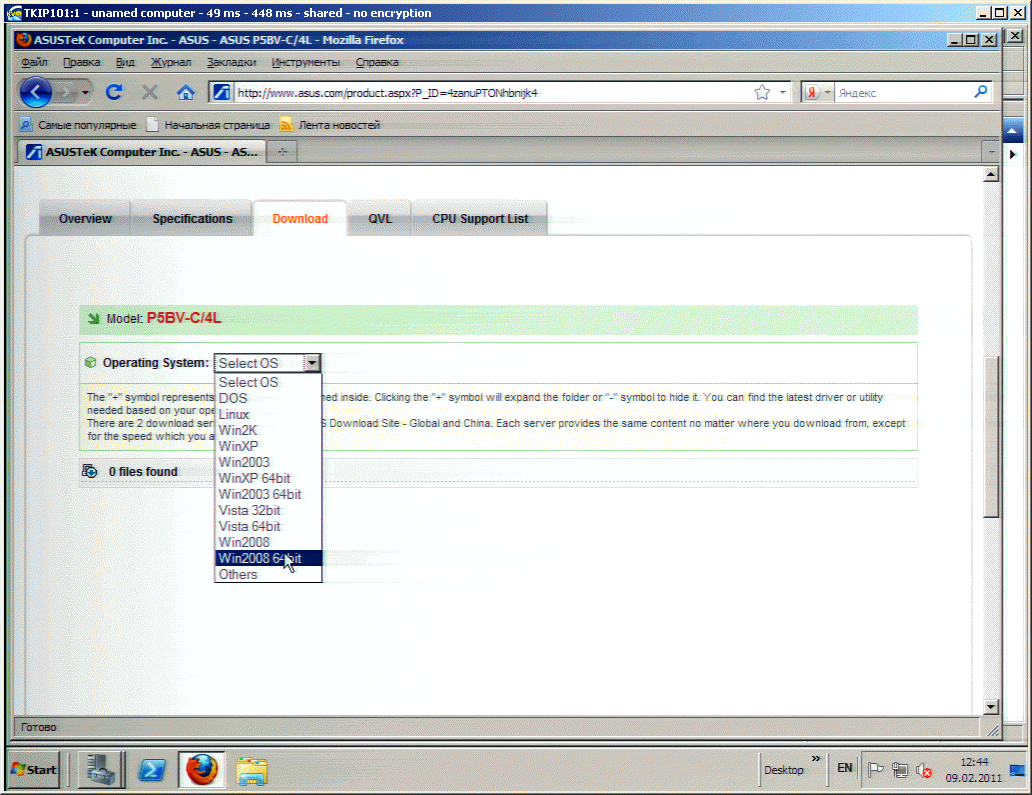Open Лента новостей feed bookmark
This screenshot has height=795, width=1032.
pos(330,124)
